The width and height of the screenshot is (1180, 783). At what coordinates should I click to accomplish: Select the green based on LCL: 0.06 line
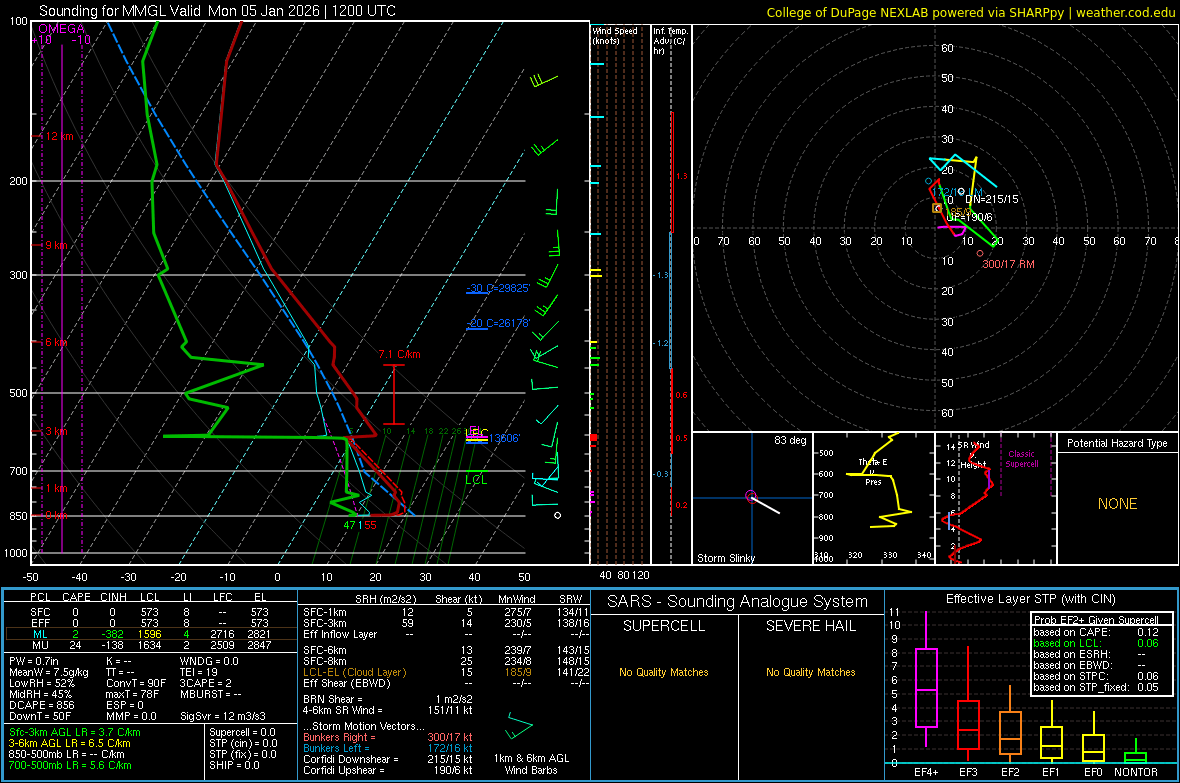point(1096,643)
